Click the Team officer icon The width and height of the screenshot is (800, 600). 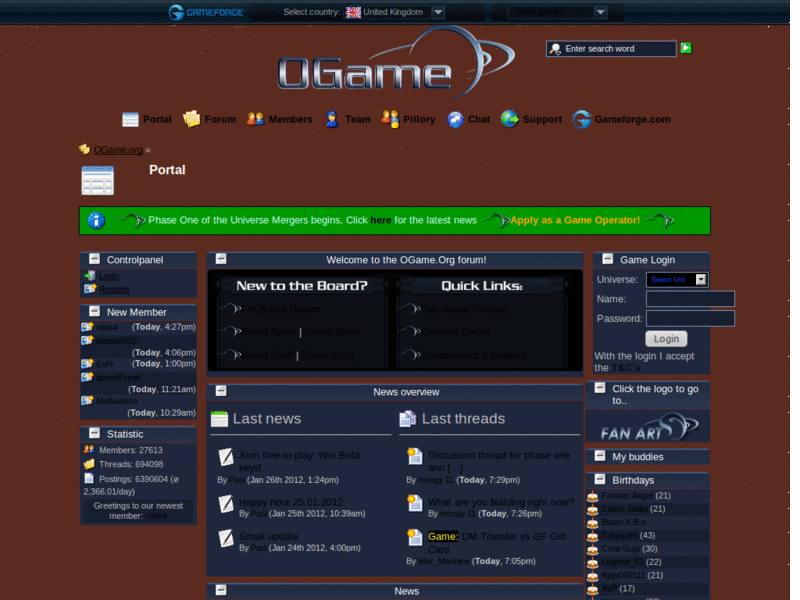click(x=332, y=119)
